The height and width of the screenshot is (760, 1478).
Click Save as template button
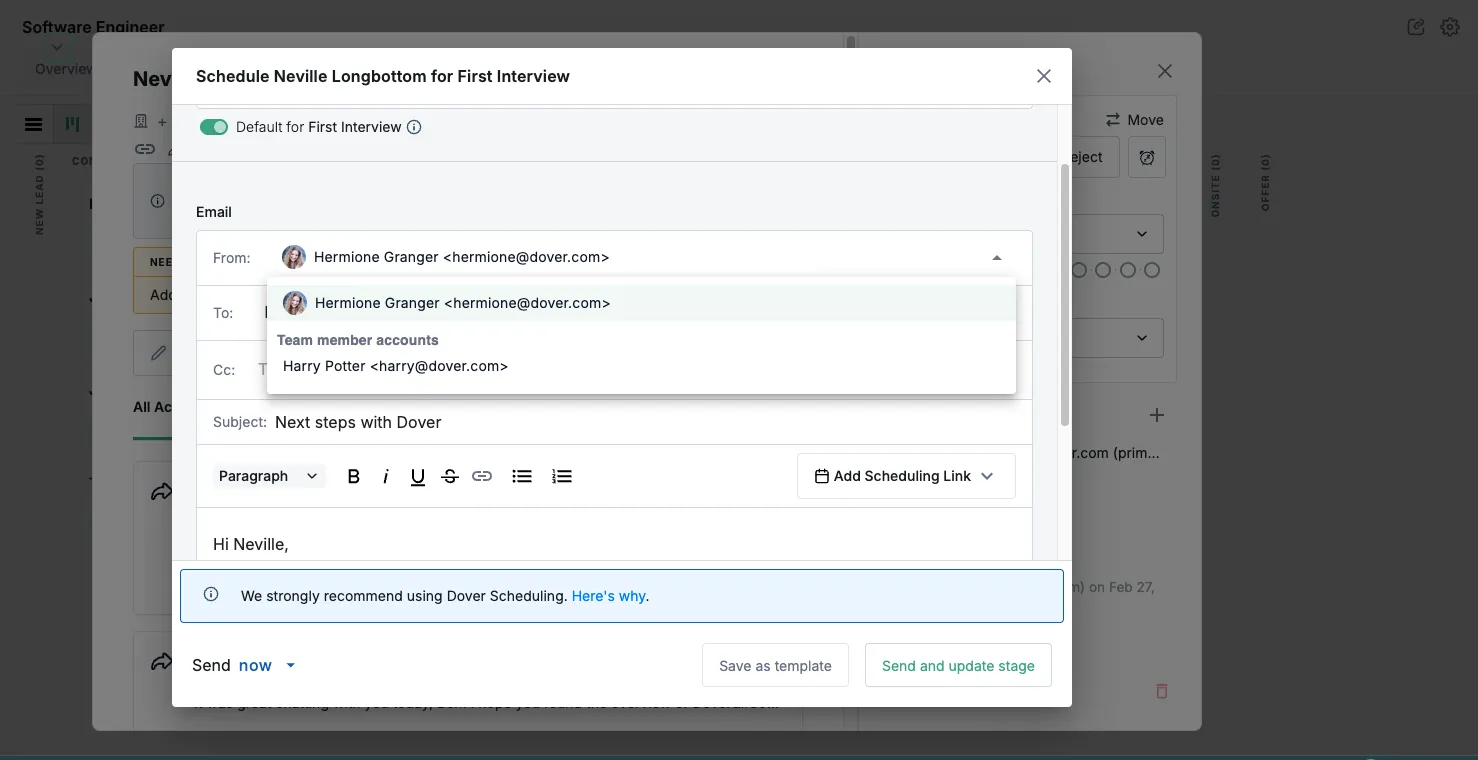[x=775, y=665]
